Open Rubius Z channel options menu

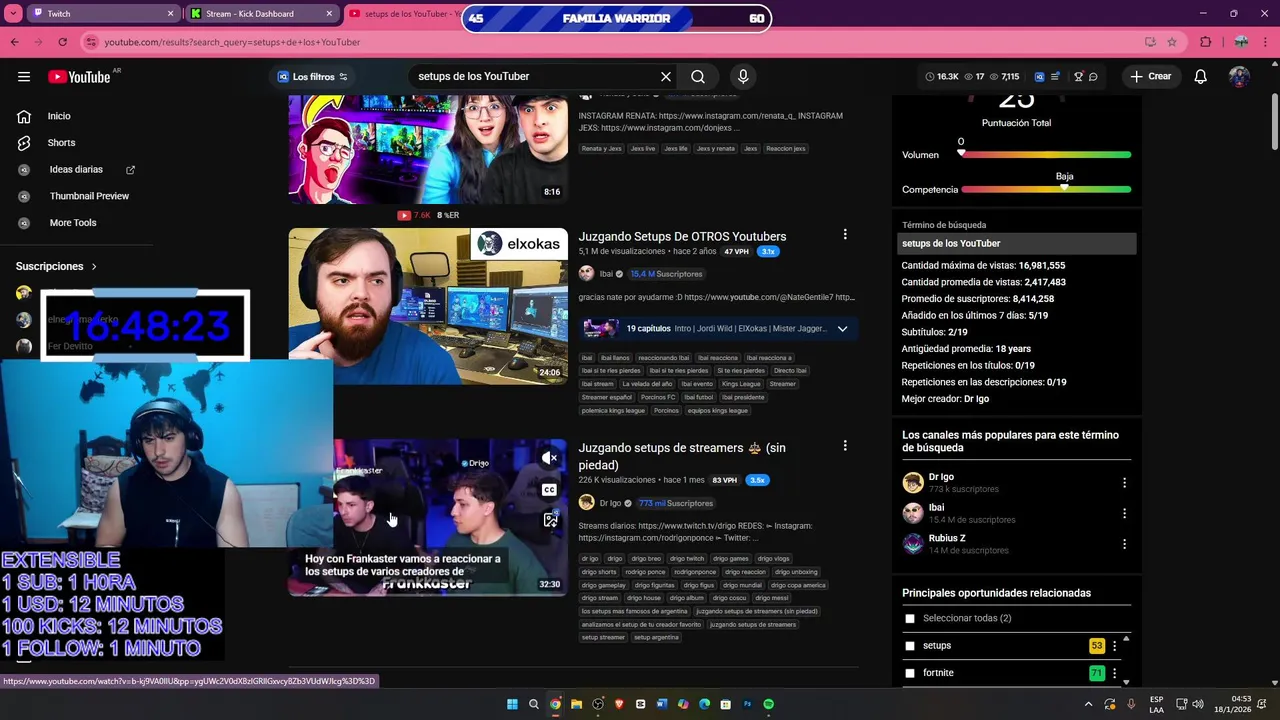pyautogui.click(x=1124, y=544)
